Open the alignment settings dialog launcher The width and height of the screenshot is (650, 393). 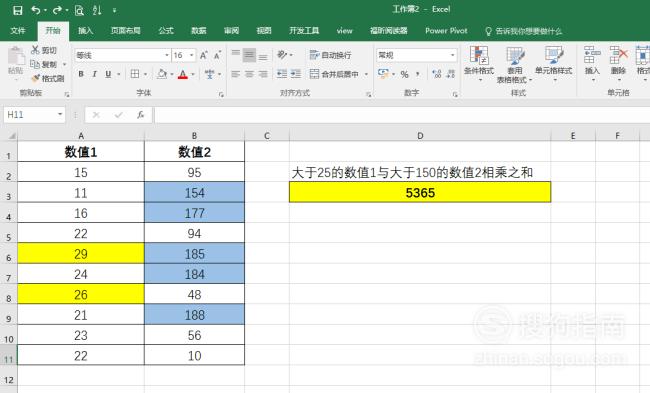point(368,95)
